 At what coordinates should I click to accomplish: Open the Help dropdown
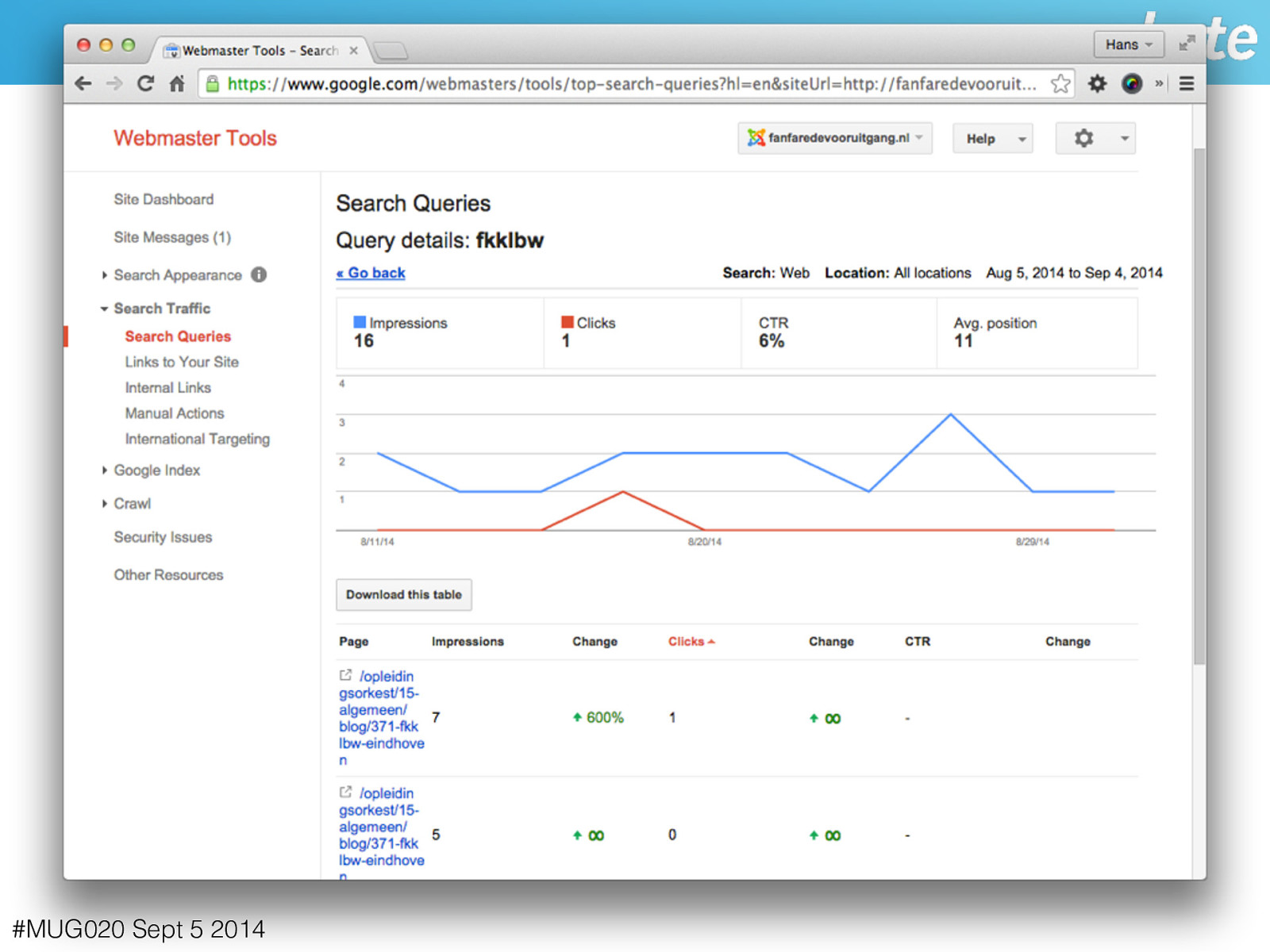click(x=993, y=138)
